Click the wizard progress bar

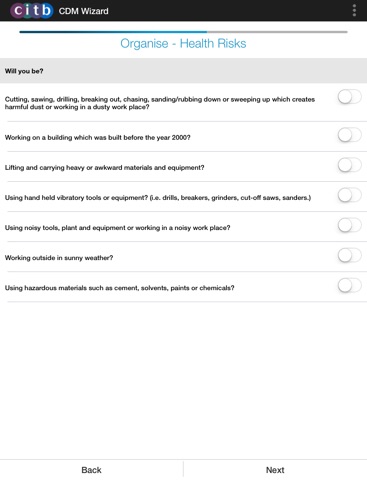(x=183, y=32)
